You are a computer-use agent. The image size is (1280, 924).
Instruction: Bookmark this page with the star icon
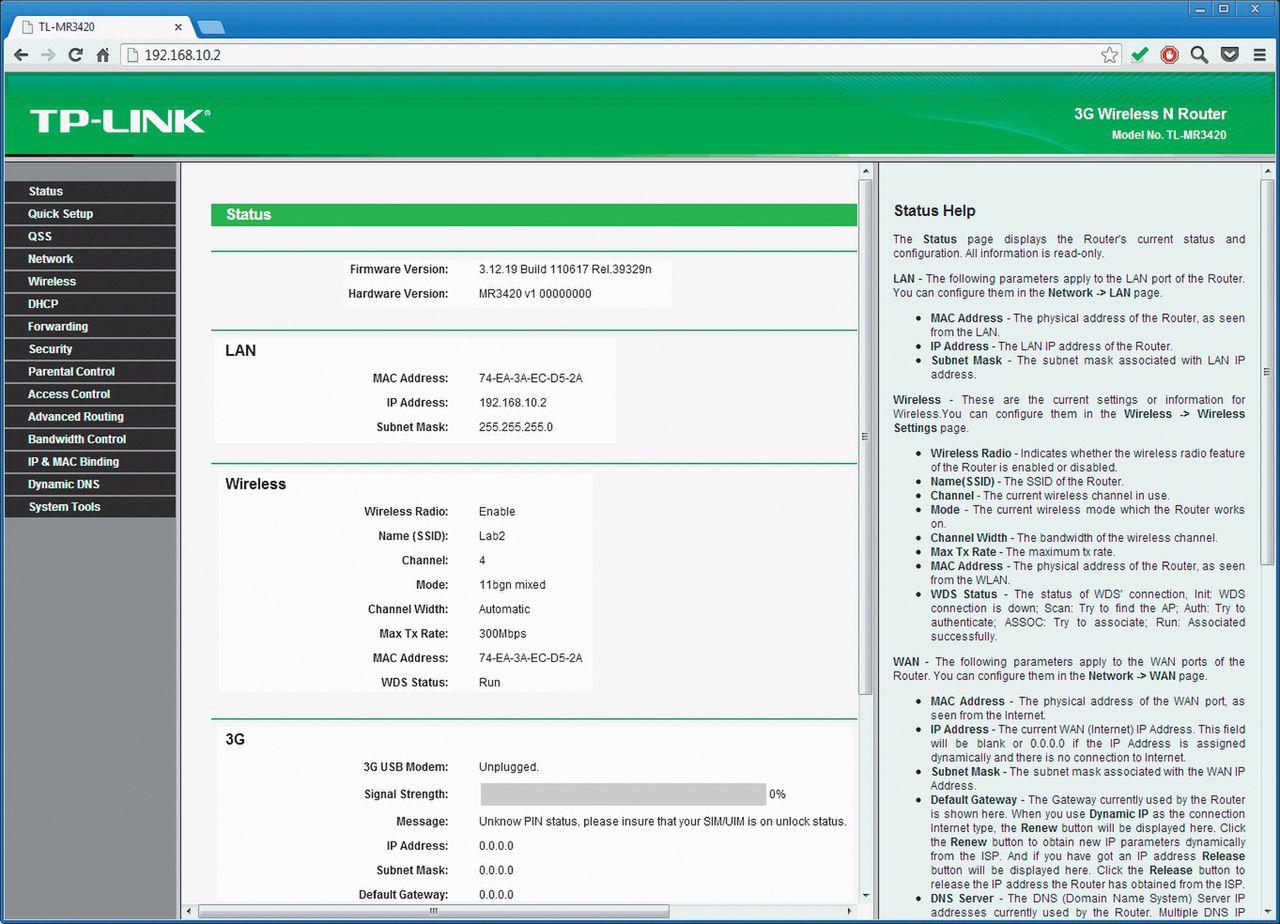1109,55
